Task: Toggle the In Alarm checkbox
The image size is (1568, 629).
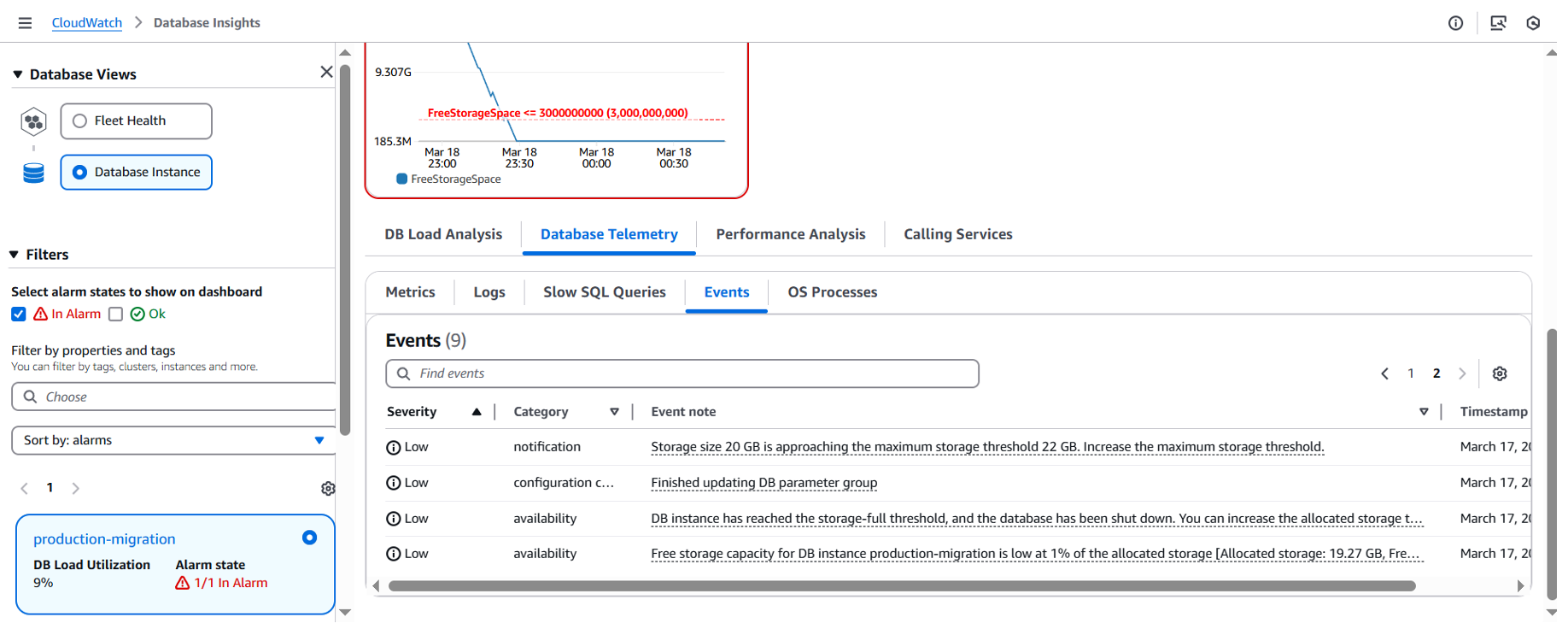Action: pos(19,314)
